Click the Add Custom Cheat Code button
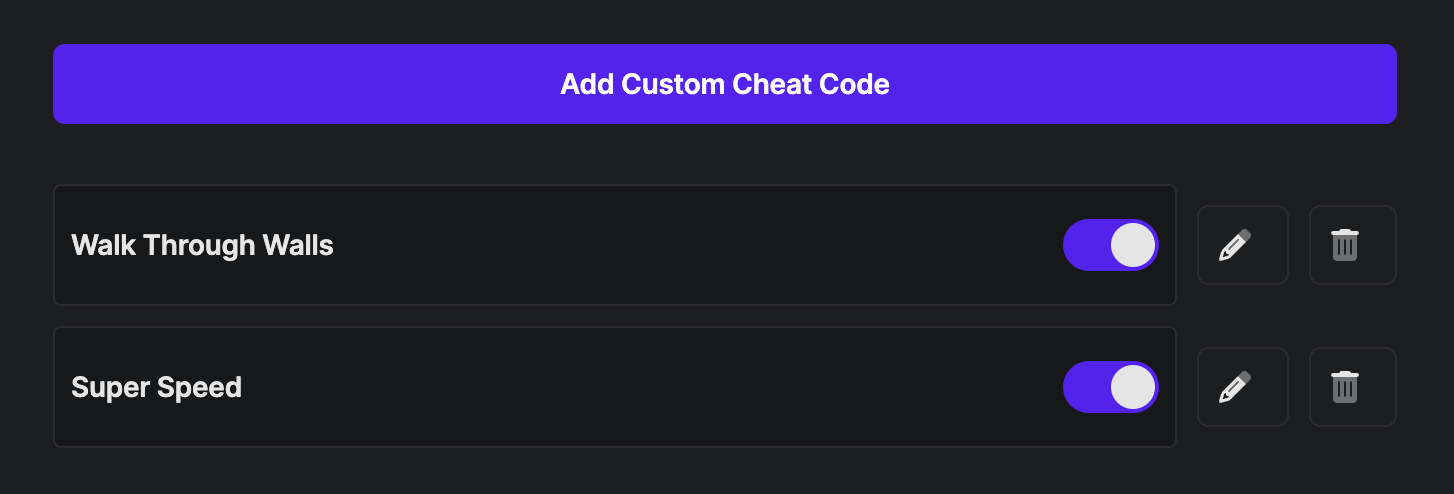This screenshot has width=1454, height=494. pos(724,84)
